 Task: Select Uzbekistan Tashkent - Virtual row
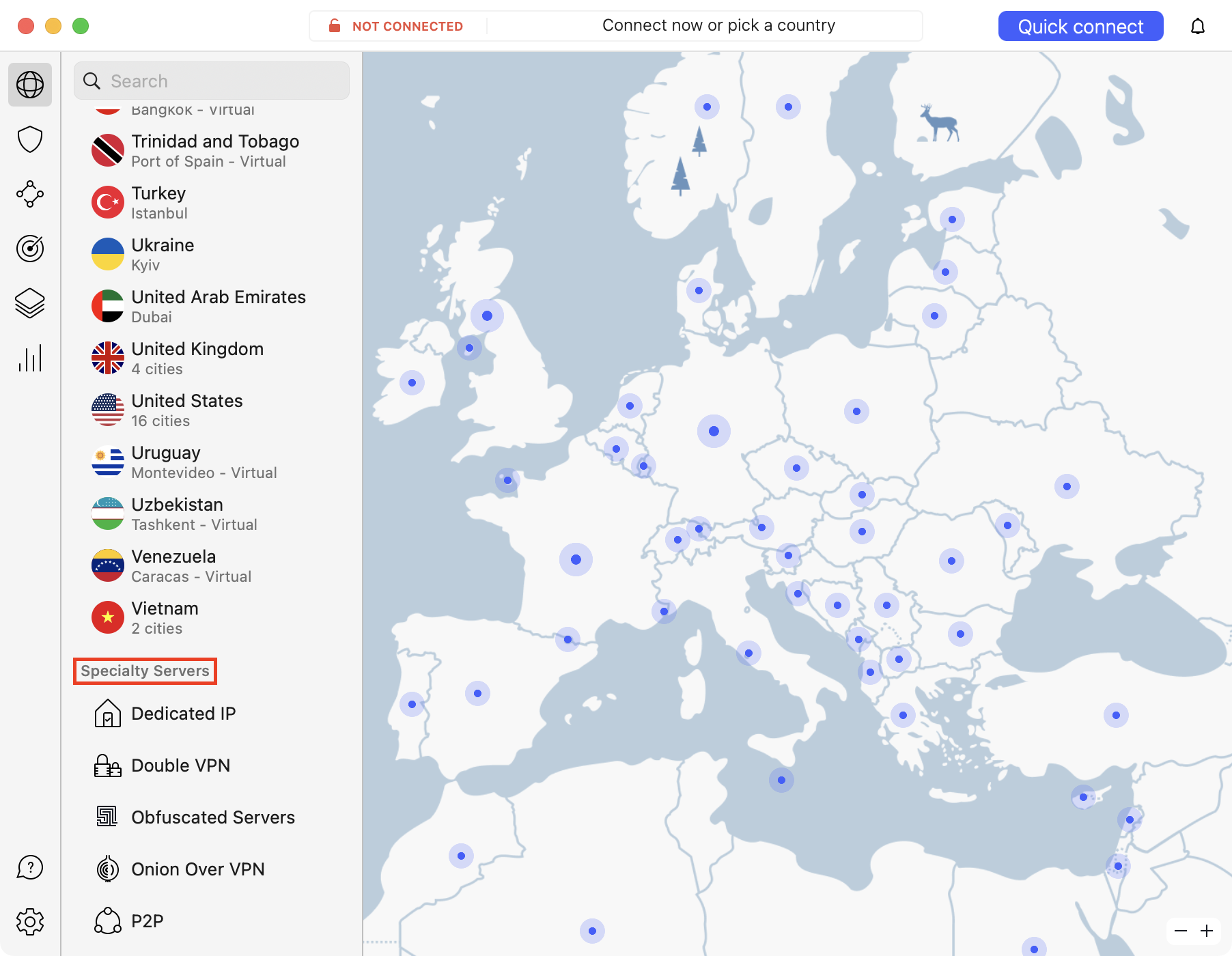click(212, 514)
